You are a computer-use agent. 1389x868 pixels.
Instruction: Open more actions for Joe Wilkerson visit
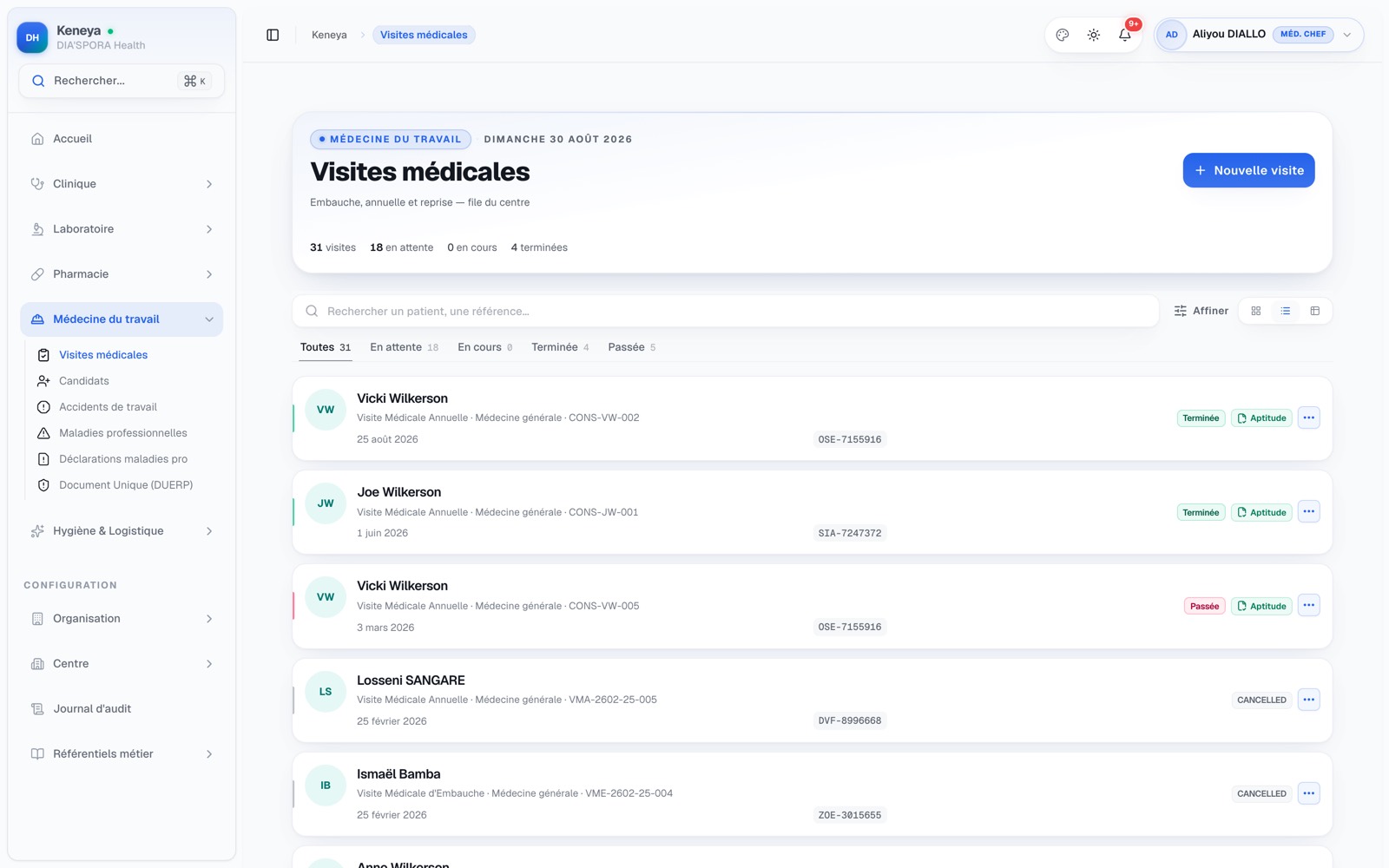pos(1309,512)
